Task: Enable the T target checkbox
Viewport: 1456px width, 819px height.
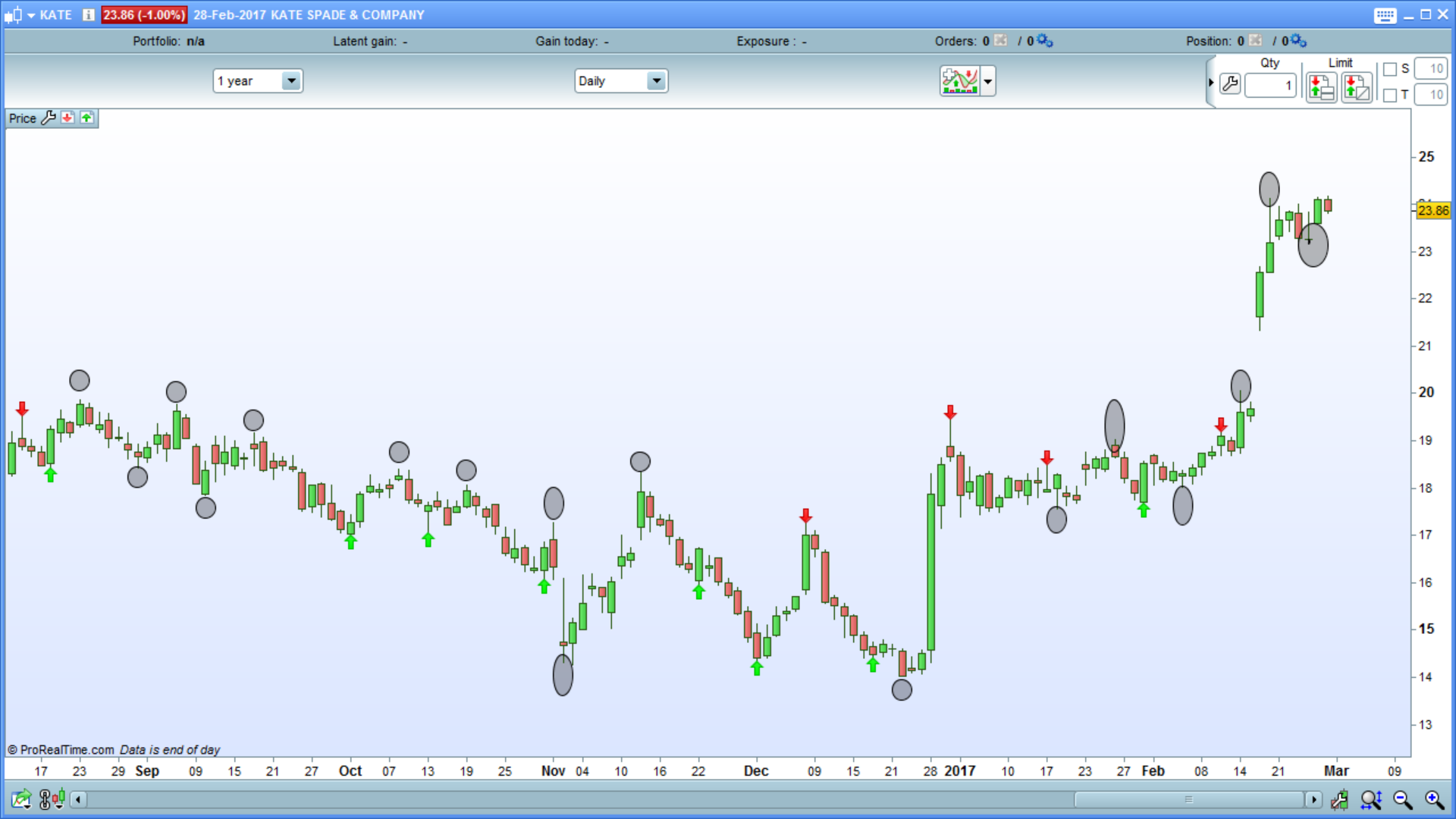Action: click(1390, 95)
